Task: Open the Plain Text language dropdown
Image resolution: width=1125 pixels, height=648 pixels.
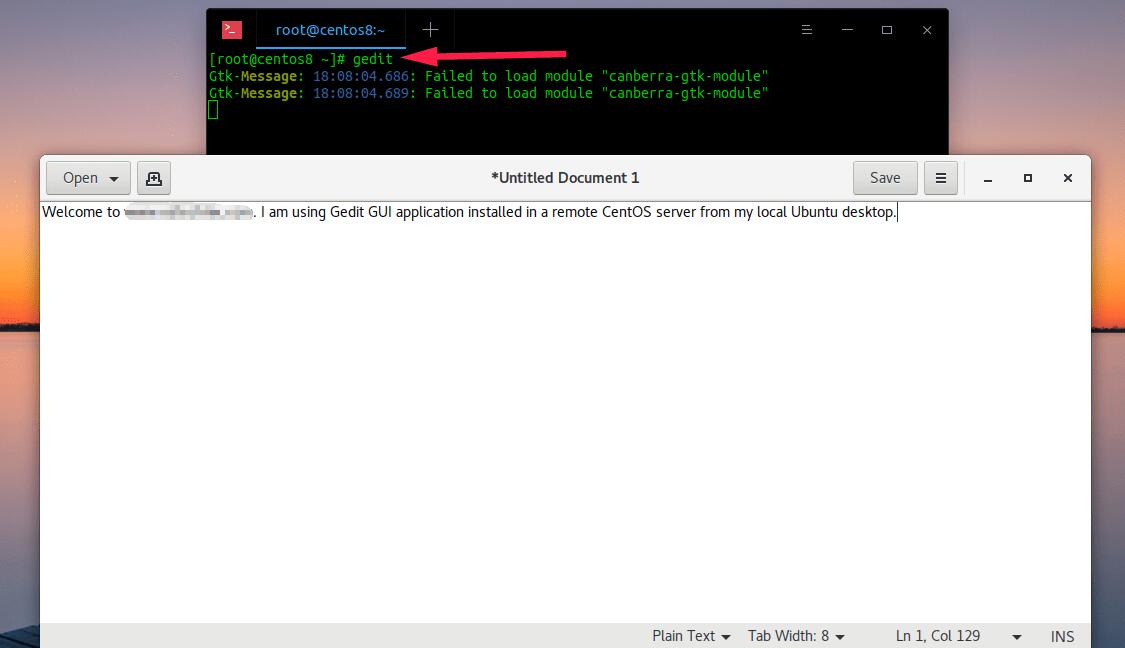Action: click(691, 636)
